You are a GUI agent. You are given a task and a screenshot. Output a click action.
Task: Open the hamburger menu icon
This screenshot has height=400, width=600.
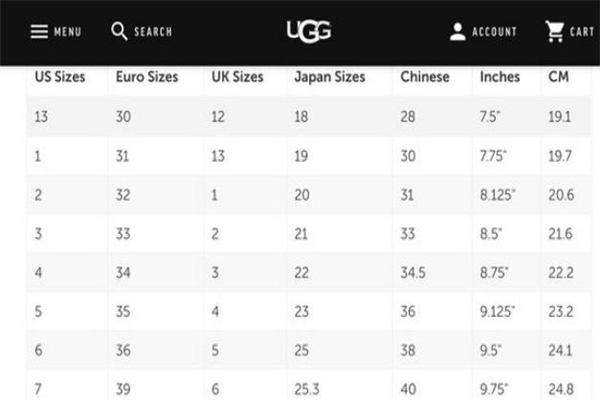tap(39, 32)
